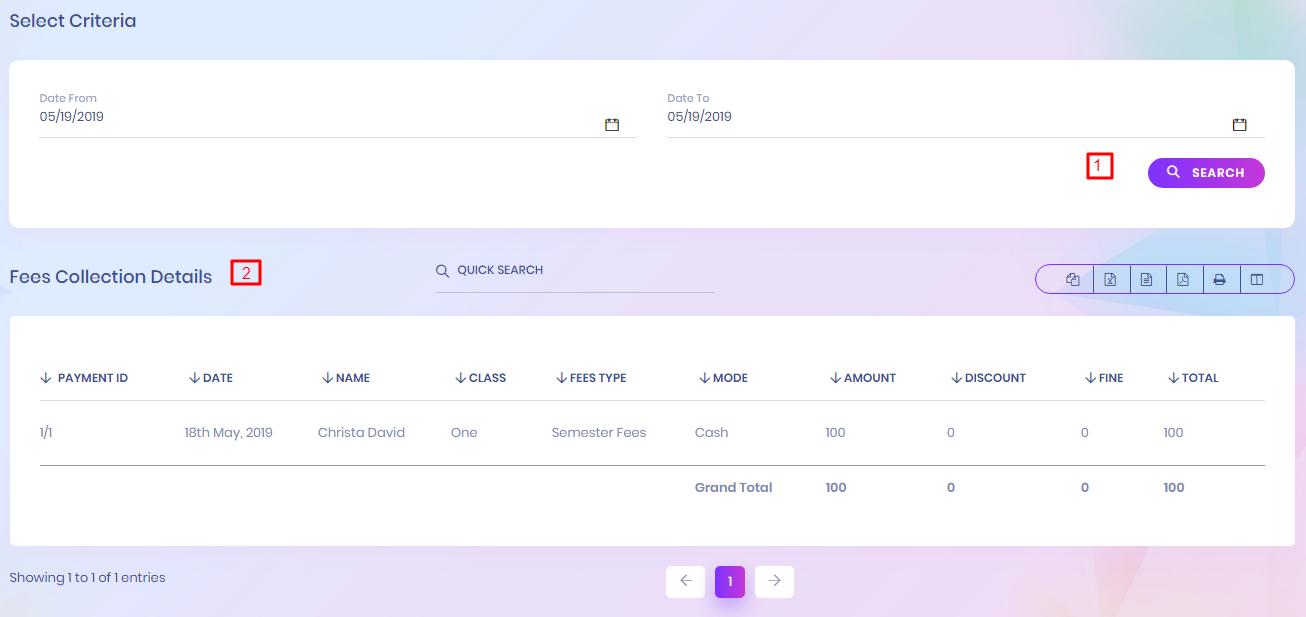Go to the next page arrow
Viewport: 1306px width, 617px height.
tap(774, 582)
